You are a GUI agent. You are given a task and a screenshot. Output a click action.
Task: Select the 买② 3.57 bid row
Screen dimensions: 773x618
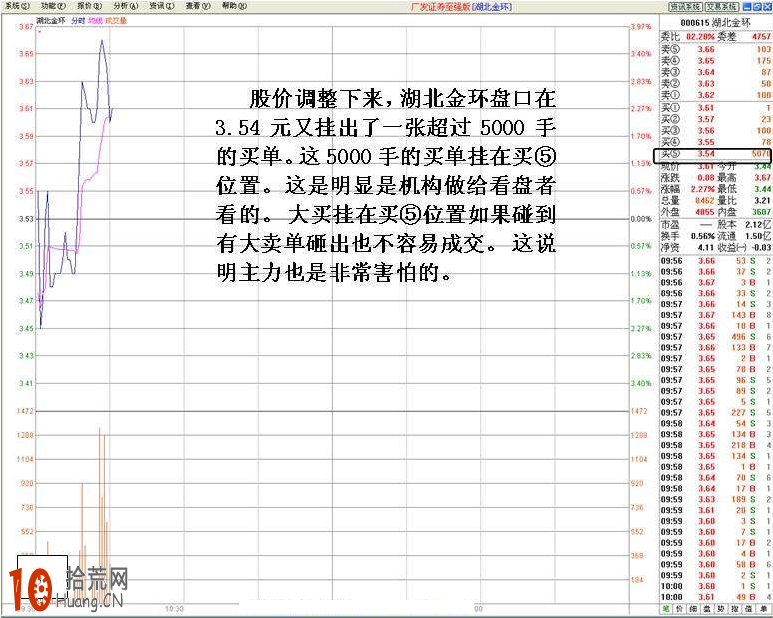click(716, 119)
